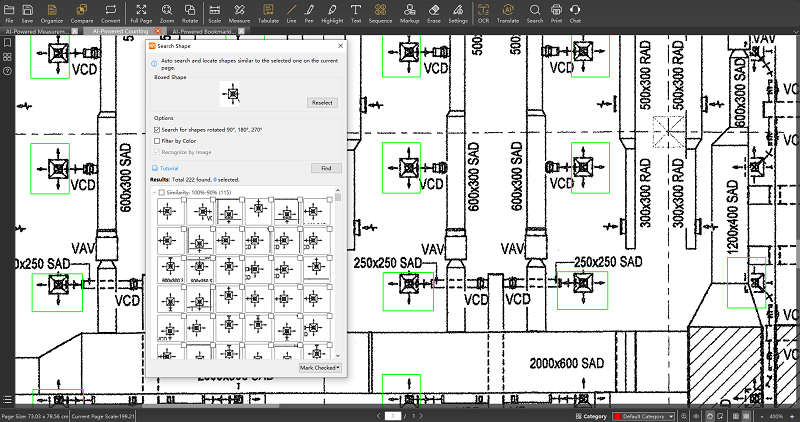Click the Erase tool icon
The image size is (800, 422).
432,12
